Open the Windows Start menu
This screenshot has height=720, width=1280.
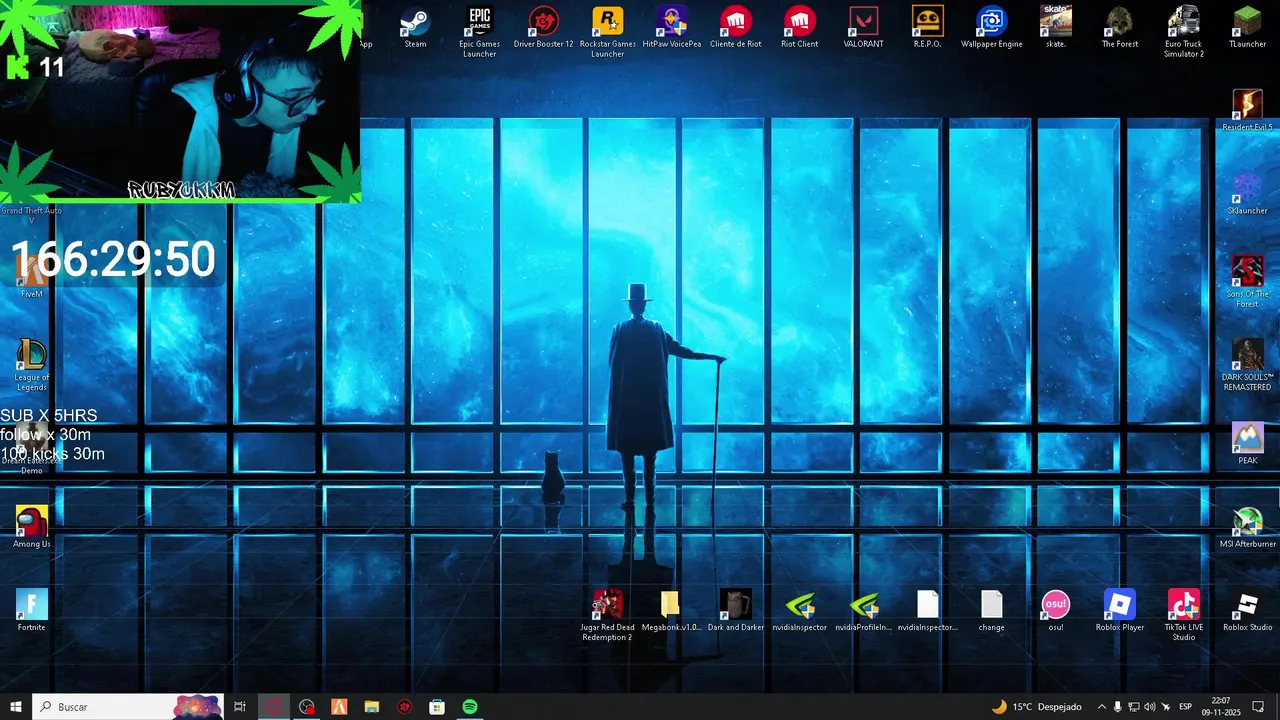coord(16,707)
